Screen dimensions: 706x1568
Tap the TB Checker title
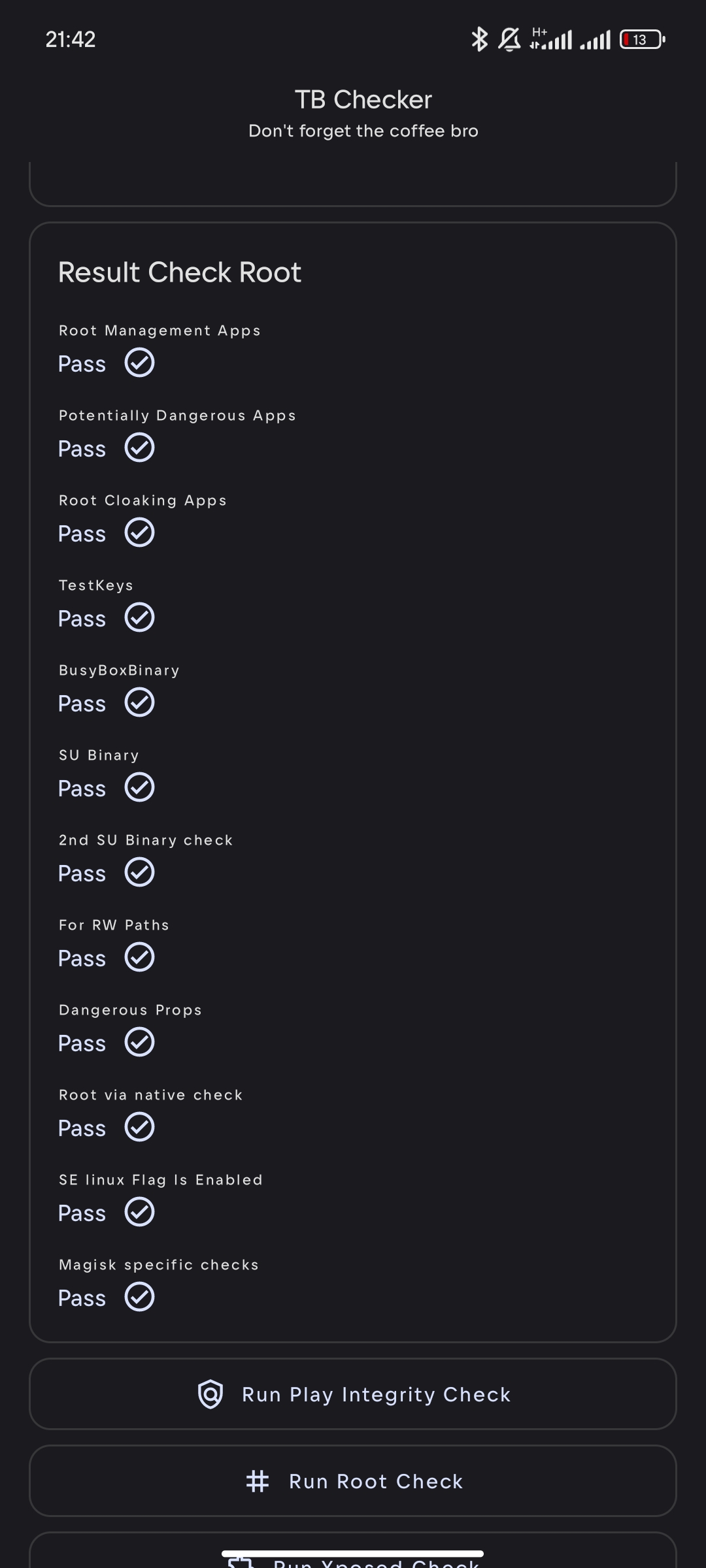(x=363, y=100)
